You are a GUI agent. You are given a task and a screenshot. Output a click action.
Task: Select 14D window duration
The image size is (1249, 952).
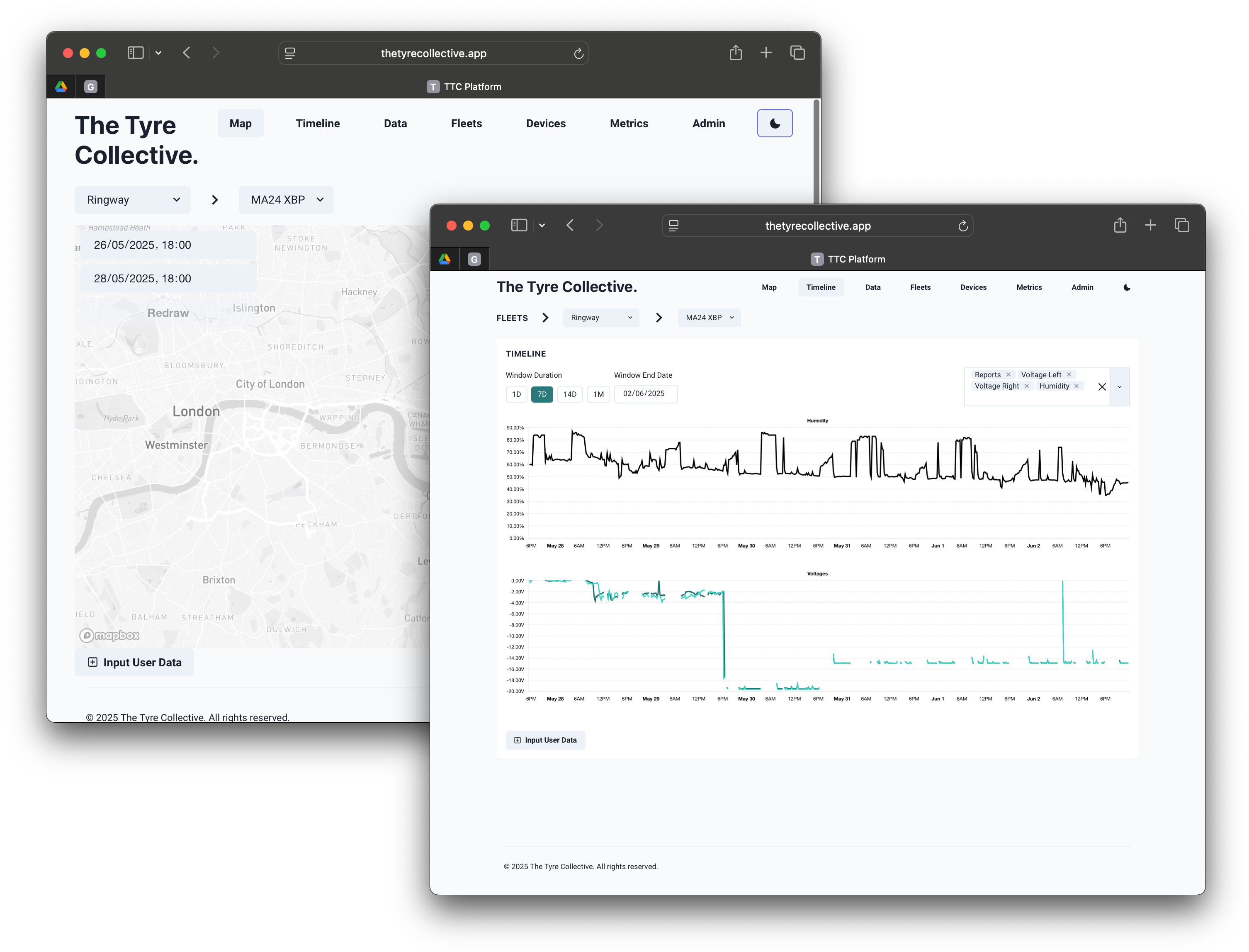569,394
